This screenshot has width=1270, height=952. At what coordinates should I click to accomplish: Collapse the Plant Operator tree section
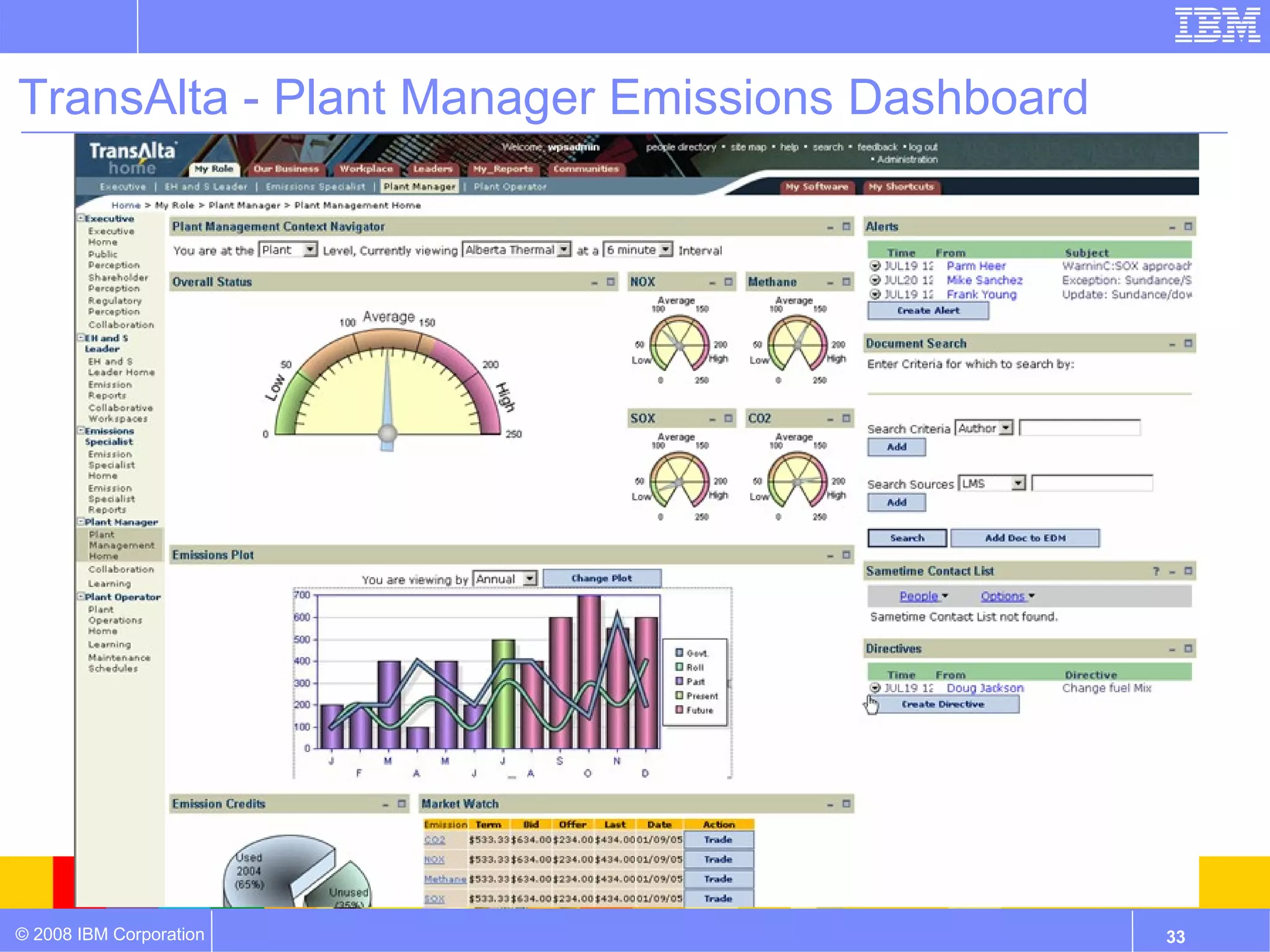click(81, 597)
